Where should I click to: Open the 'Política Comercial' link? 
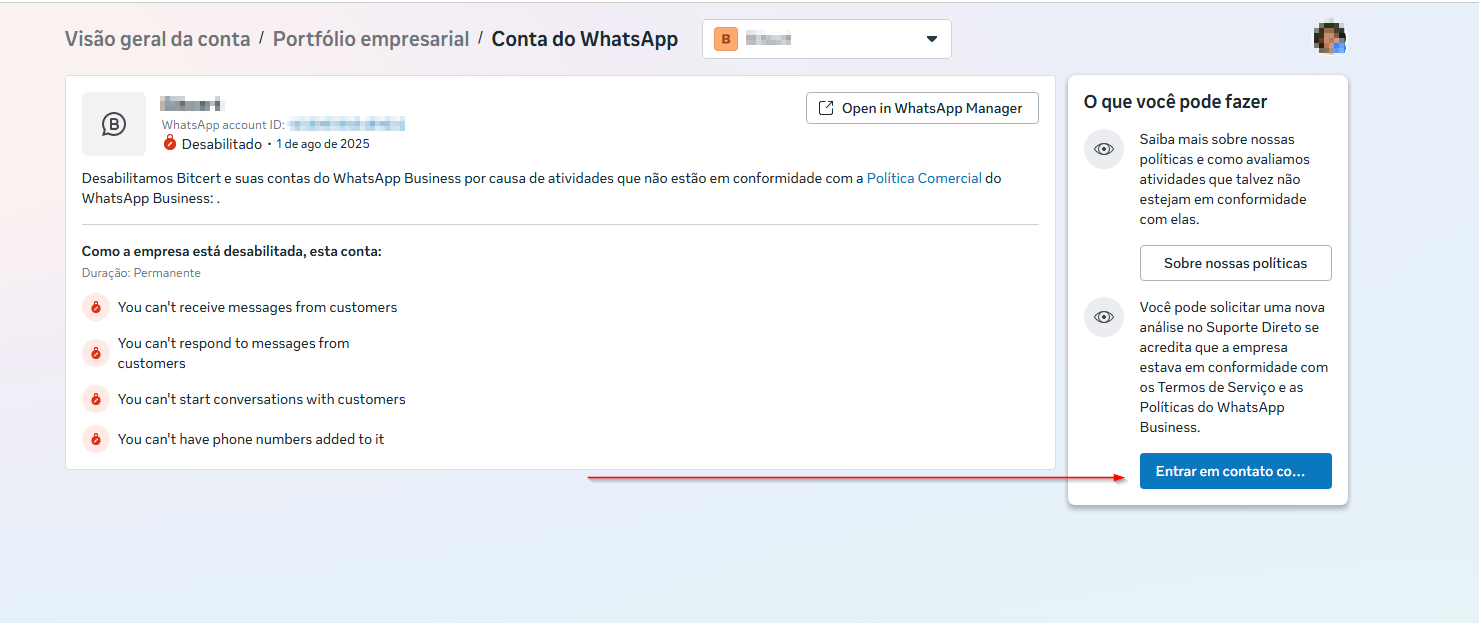924,178
